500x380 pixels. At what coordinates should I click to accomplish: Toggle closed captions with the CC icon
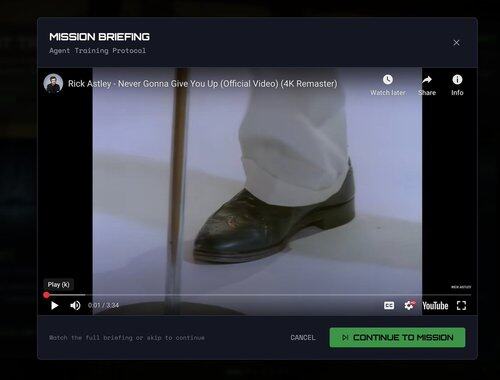click(x=389, y=306)
